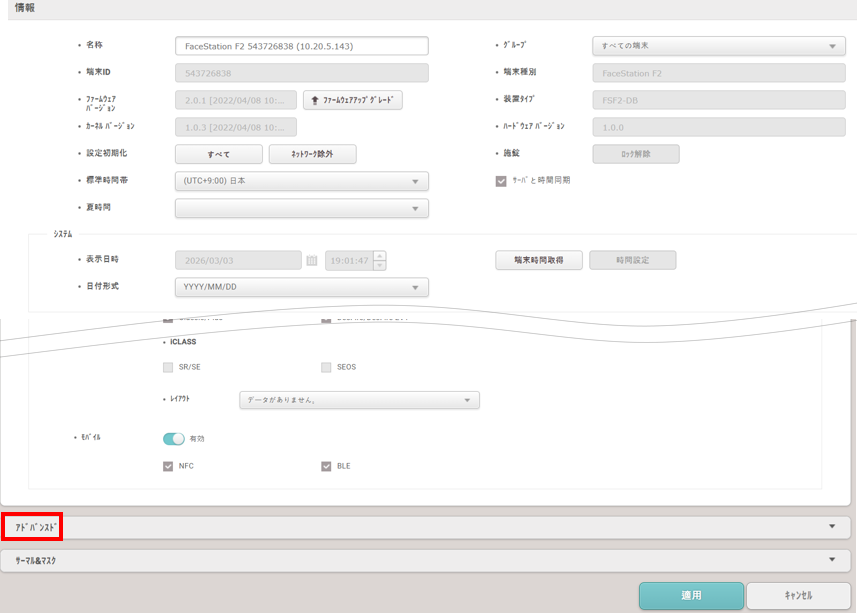Click the calendar icon beside the display date

coord(312,261)
